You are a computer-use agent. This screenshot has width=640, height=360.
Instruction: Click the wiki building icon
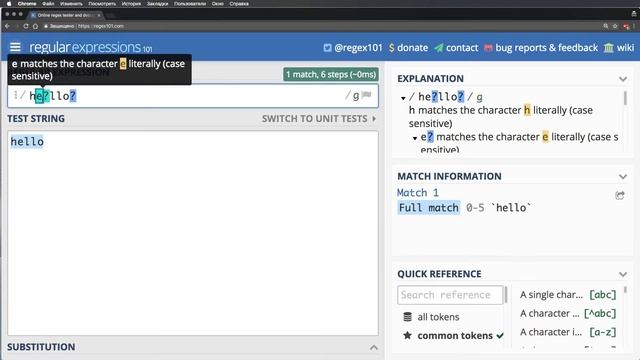(609, 48)
